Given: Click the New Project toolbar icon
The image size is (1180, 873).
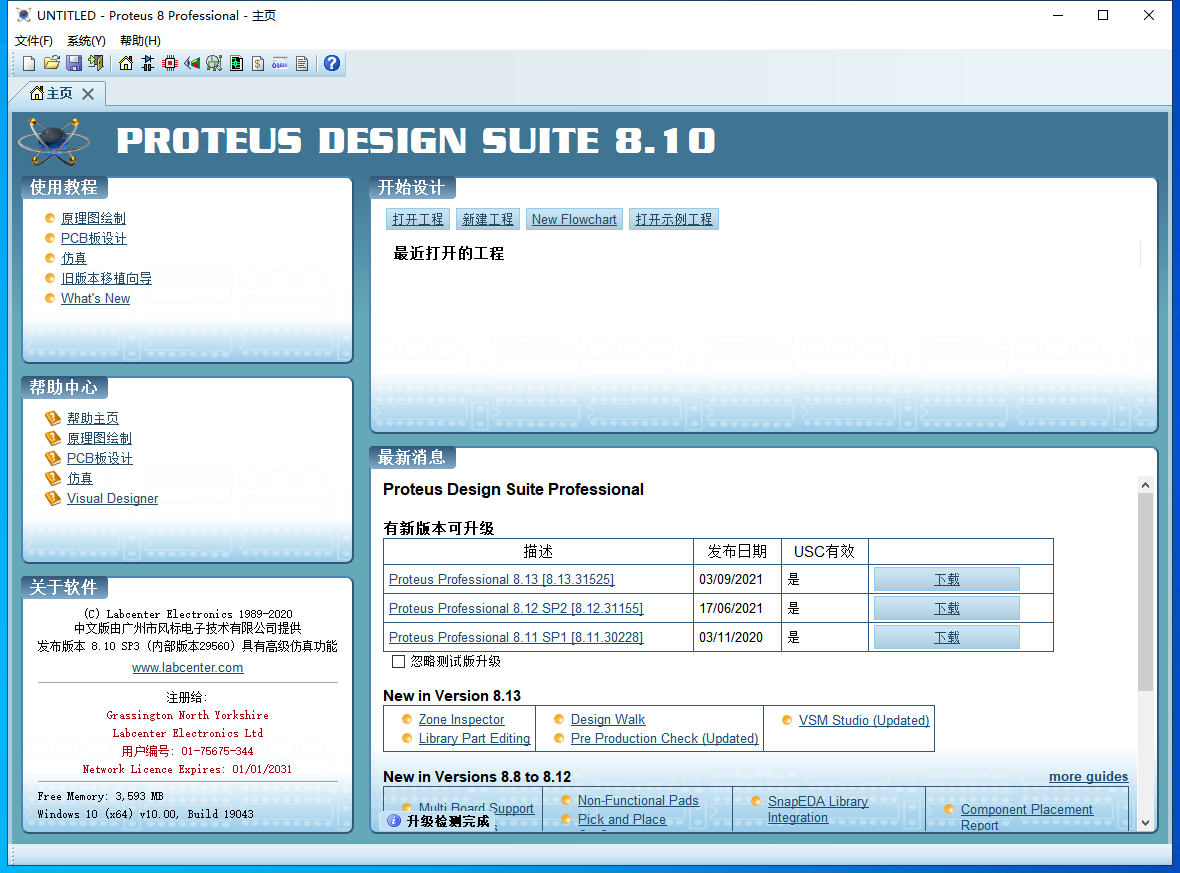Looking at the screenshot, I should tap(29, 64).
